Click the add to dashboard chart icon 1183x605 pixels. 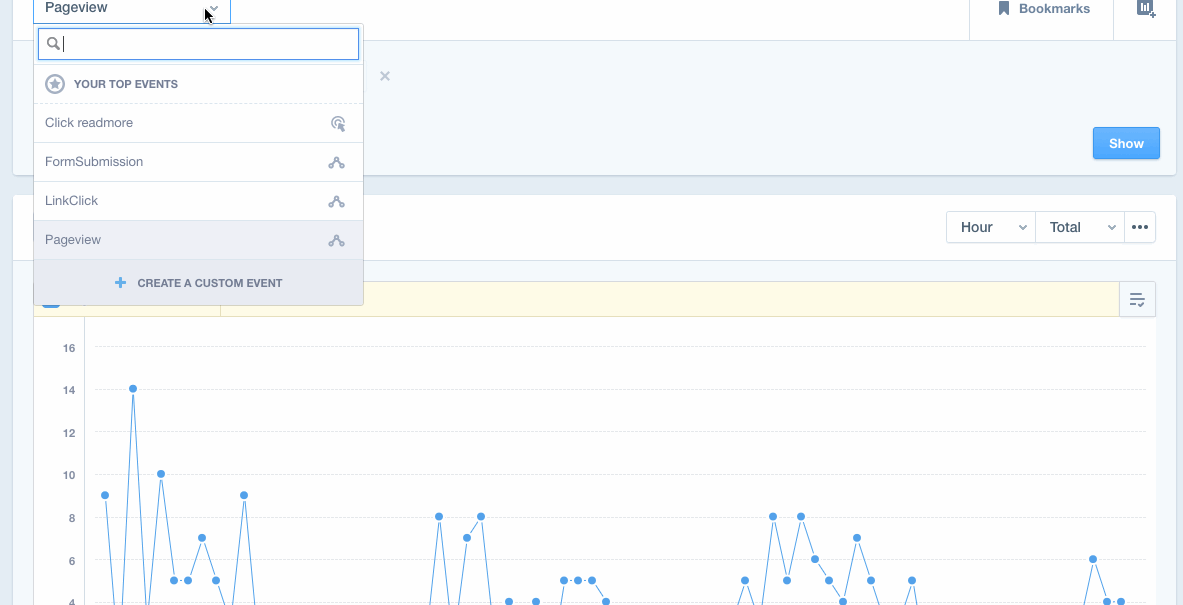1146,9
